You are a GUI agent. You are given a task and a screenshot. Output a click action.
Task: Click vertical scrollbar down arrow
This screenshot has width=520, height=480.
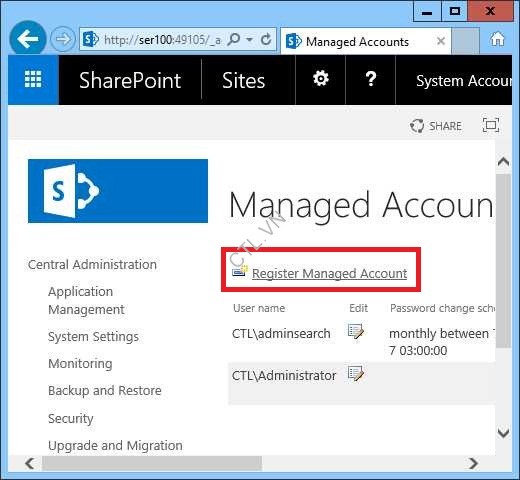click(x=503, y=433)
